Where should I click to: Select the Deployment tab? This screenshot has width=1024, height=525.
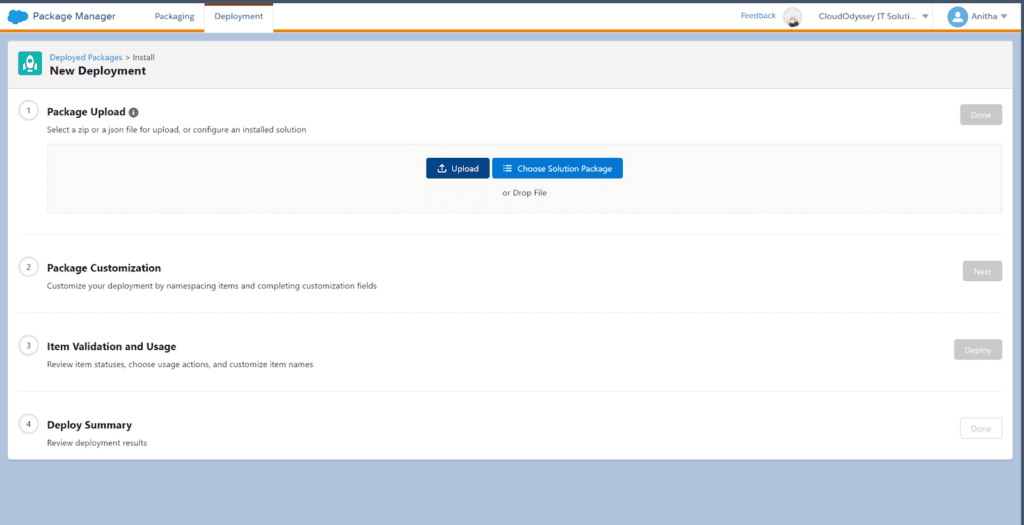(x=238, y=16)
